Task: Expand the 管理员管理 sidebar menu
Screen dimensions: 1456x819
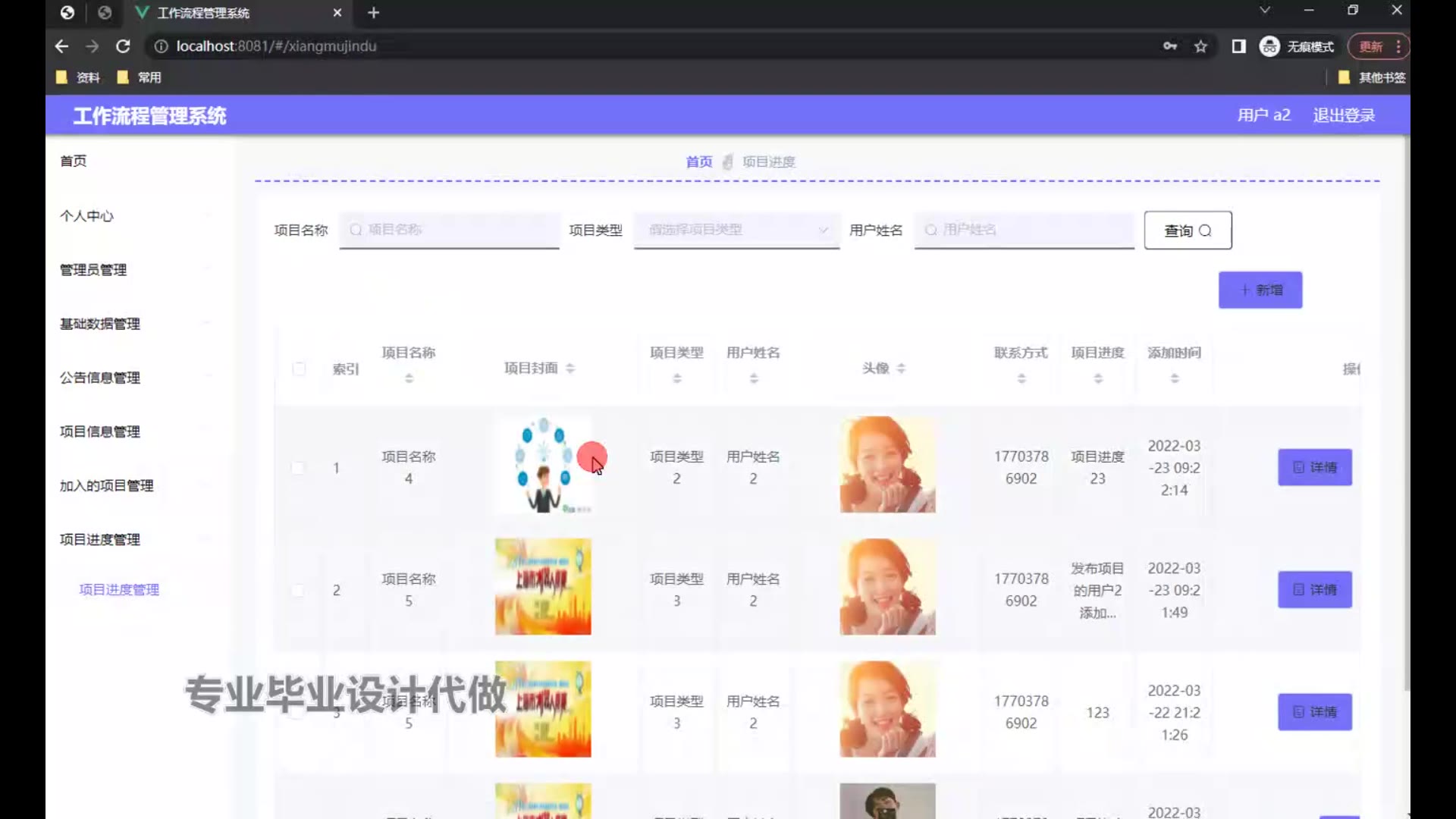Action: (93, 270)
